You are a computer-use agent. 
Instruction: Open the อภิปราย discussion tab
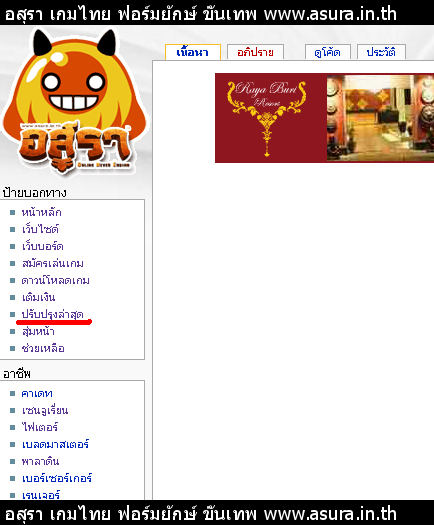tap(255, 52)
